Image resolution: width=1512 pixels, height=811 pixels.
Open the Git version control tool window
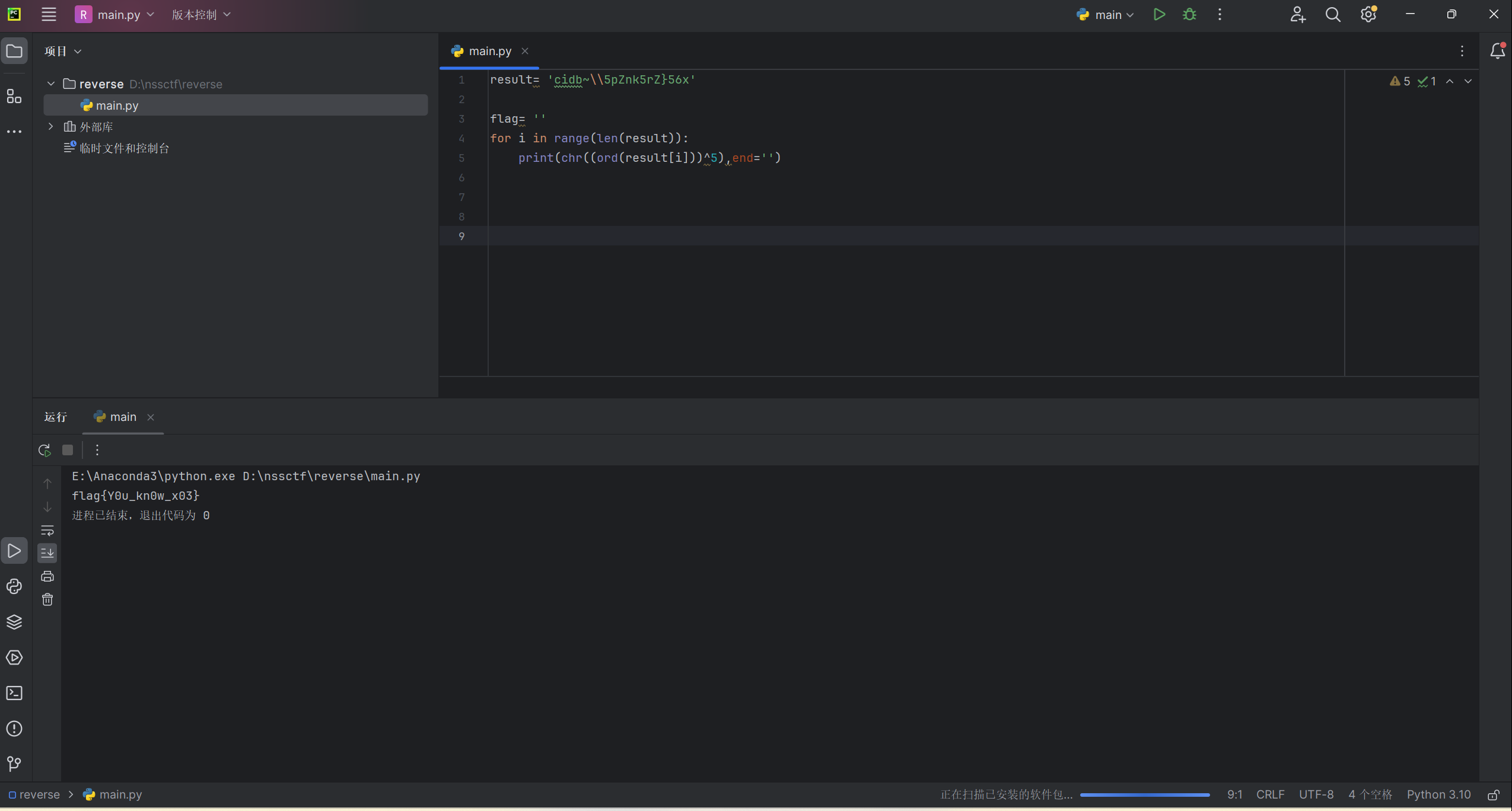pos(14,764)
